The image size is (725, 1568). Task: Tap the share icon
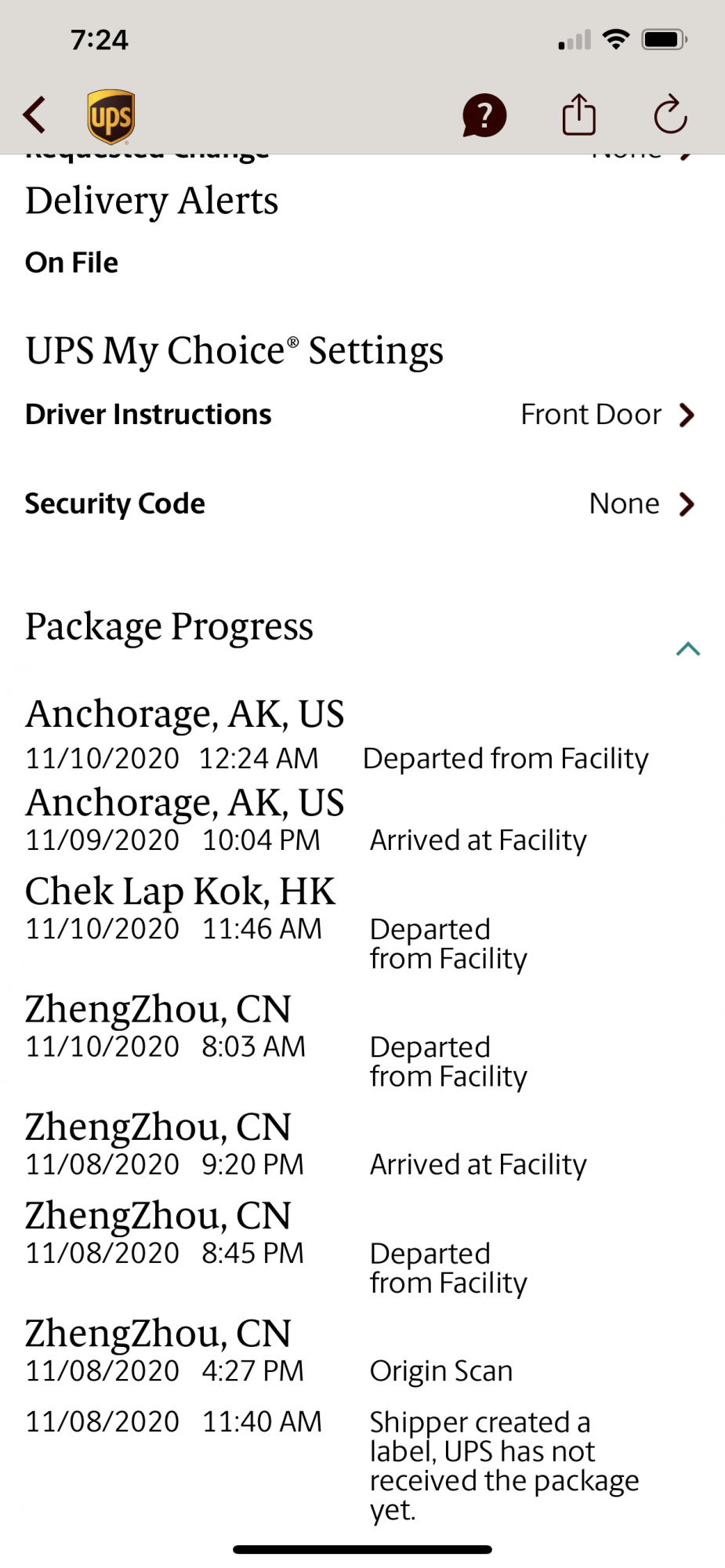coord(579,115)
